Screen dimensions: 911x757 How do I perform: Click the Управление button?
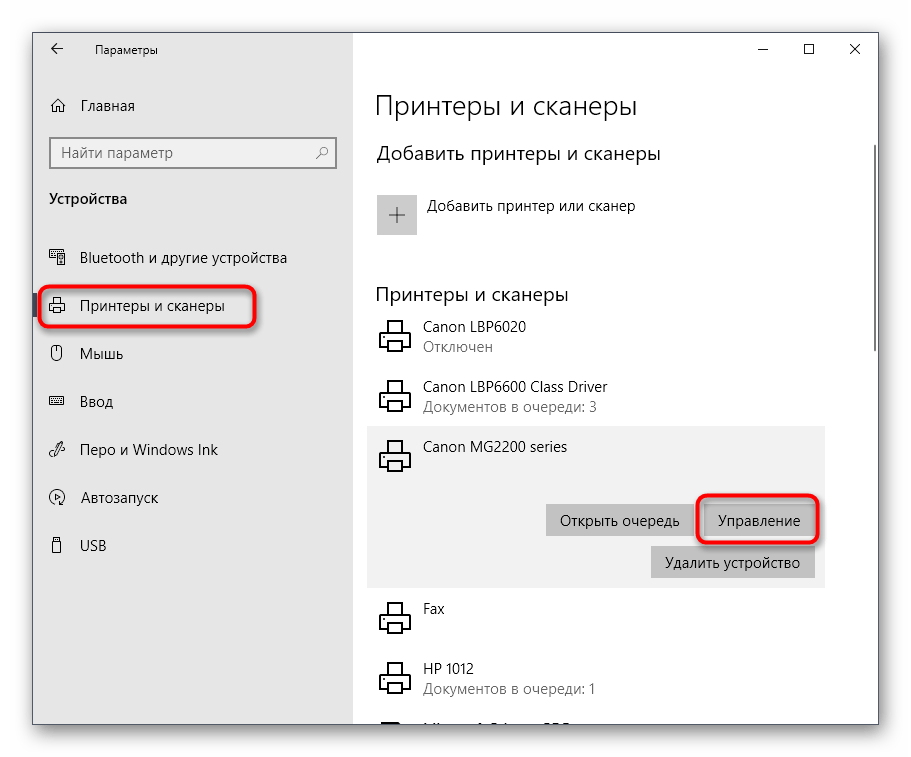click(x=759, y=520)
